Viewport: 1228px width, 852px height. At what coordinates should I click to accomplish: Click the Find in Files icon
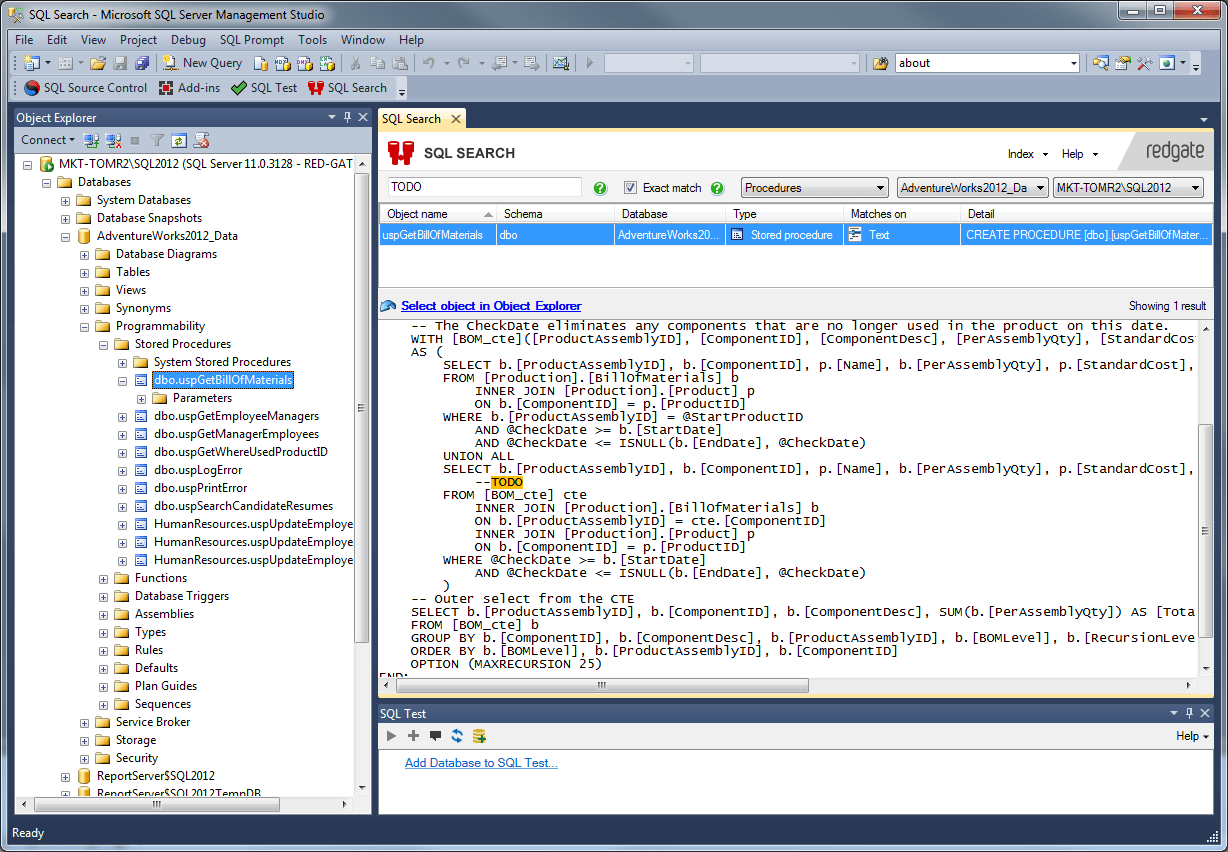880,63
